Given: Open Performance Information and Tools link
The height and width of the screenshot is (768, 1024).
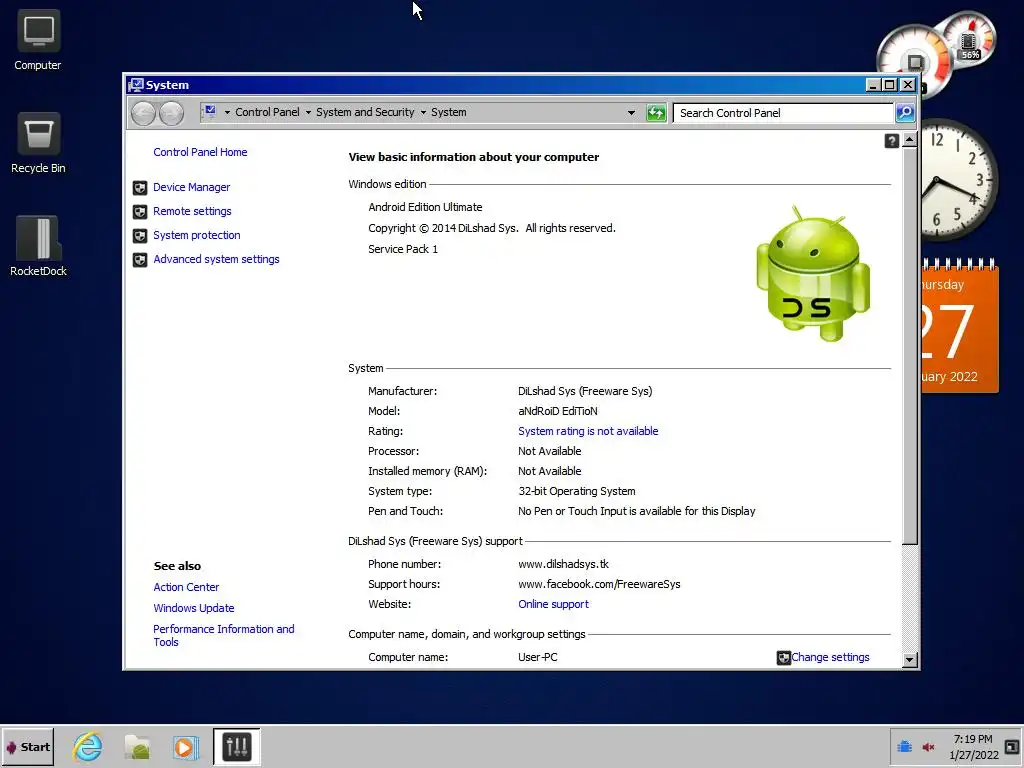Looking at the screenshot, I should [223, 635].
